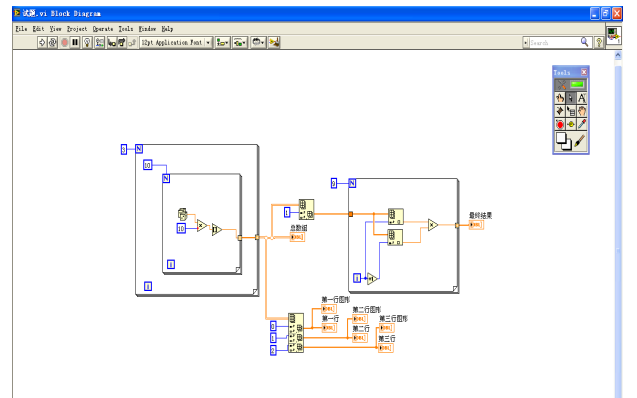Click the Run arrow button

42,42
